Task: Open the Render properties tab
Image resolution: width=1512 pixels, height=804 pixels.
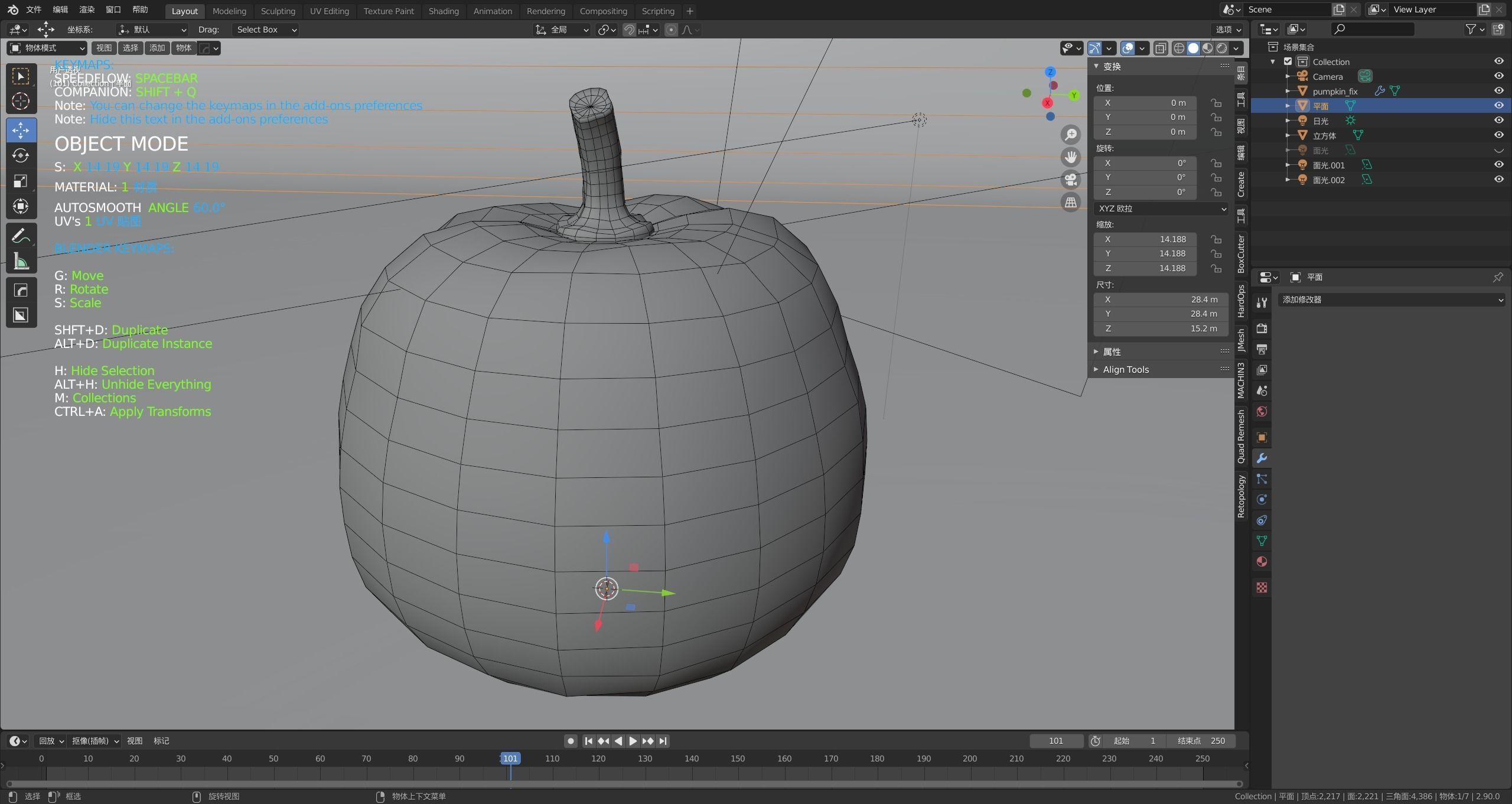Action: coord(1262,328)
